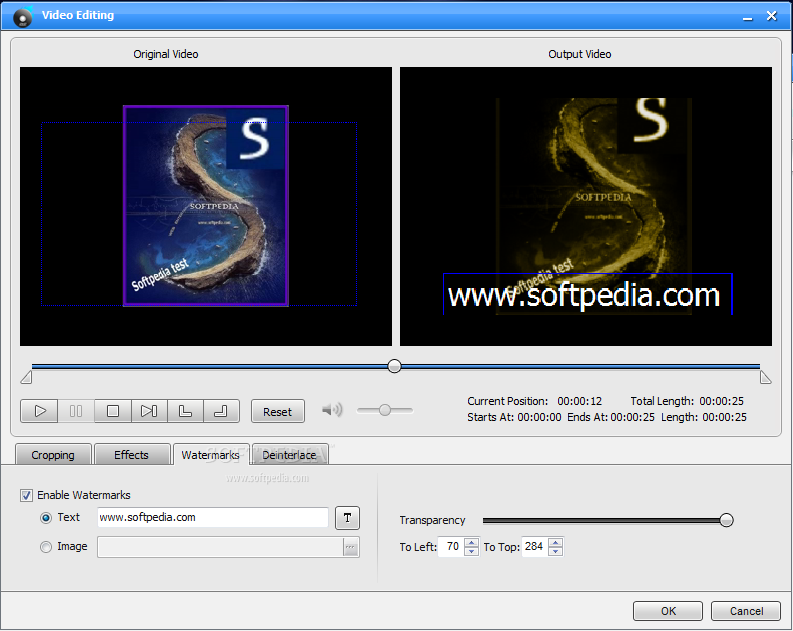The width and height of the screenshot is (793, 631).
Task: Click the Stop button
Action: point(113,411)
